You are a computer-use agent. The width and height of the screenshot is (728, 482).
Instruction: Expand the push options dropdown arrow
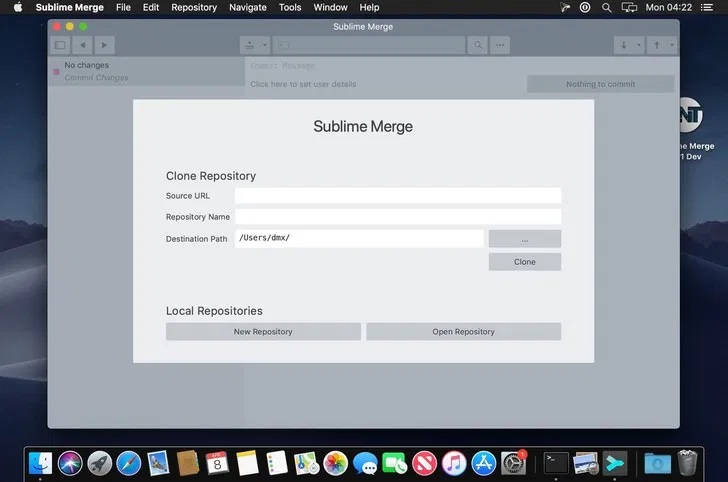point(671,45)
